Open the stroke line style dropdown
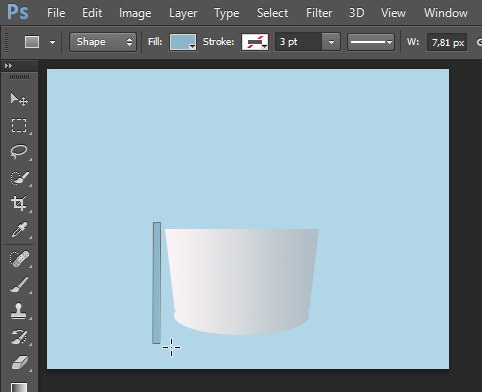Viewport: 482px width, 392px height. click(371, 42)
